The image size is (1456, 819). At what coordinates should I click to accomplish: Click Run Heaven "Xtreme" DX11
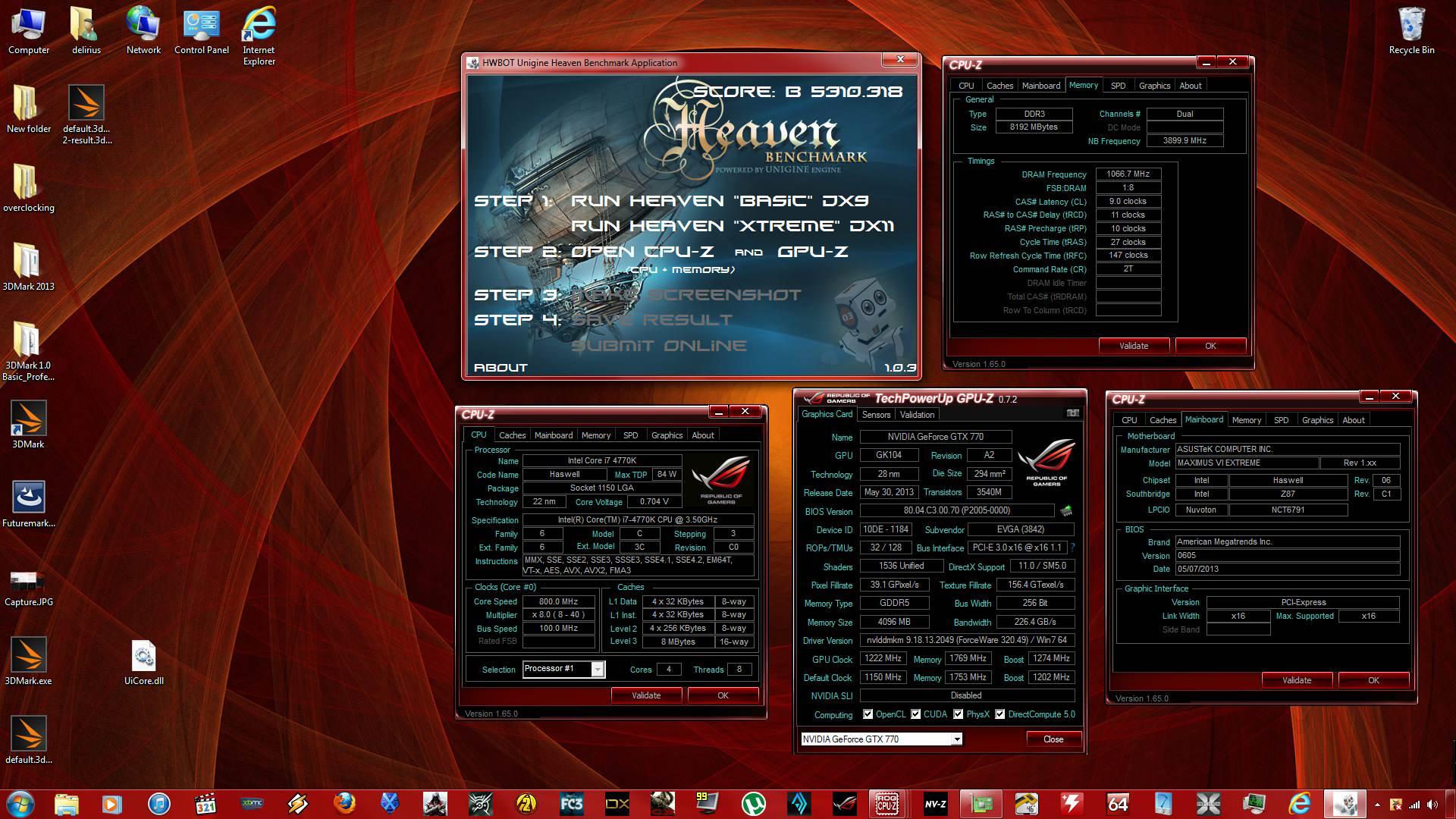[733, 226]
